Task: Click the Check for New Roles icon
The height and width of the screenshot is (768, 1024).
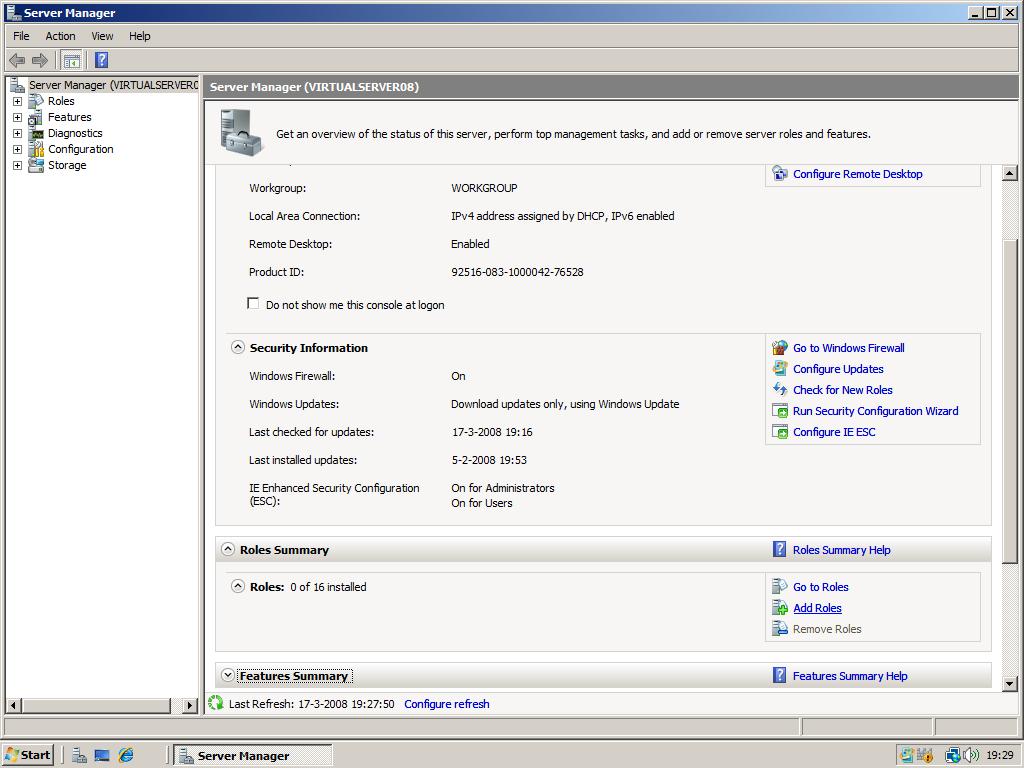Action: 780,389
